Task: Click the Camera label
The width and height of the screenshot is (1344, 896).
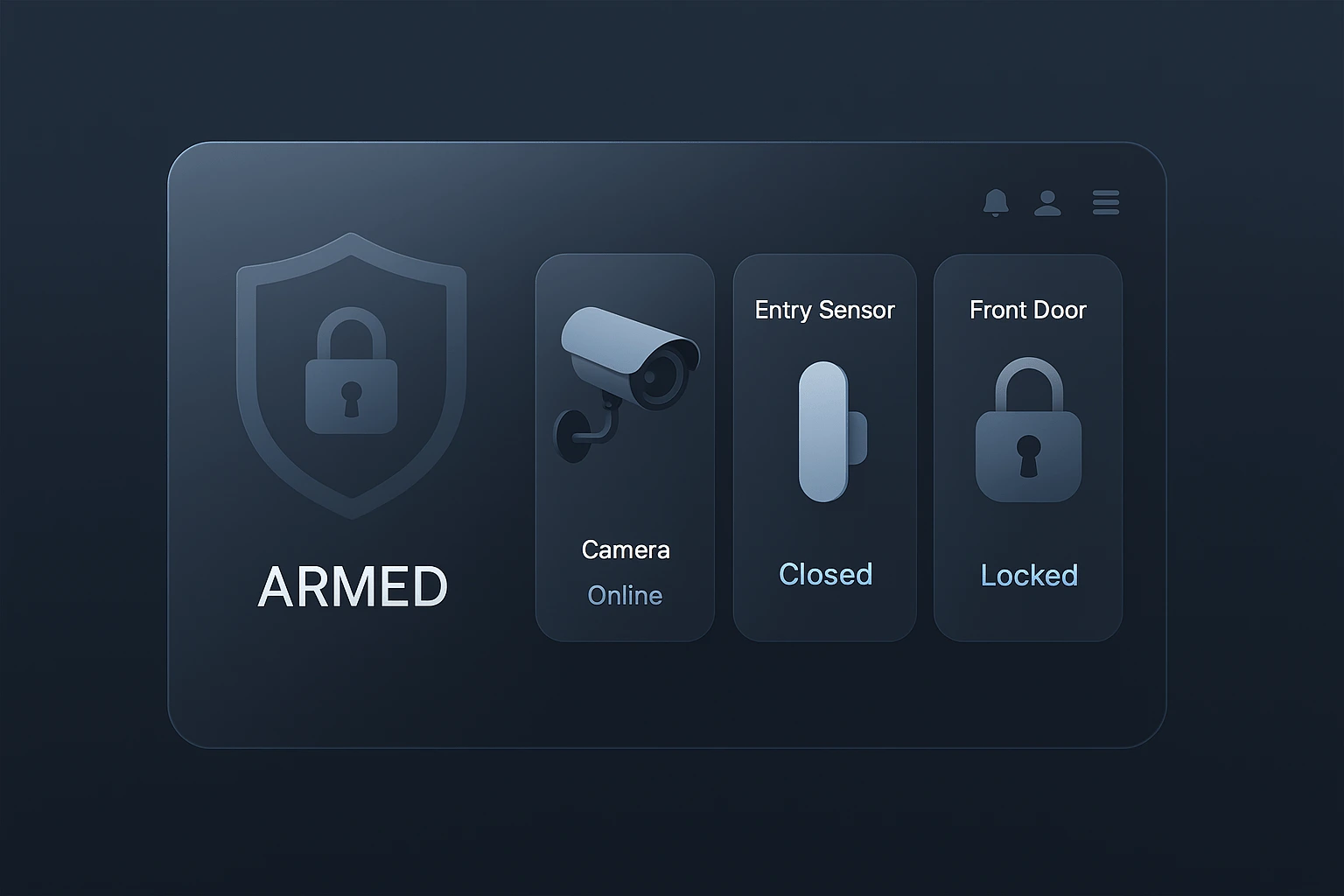Action: (626, 549)
